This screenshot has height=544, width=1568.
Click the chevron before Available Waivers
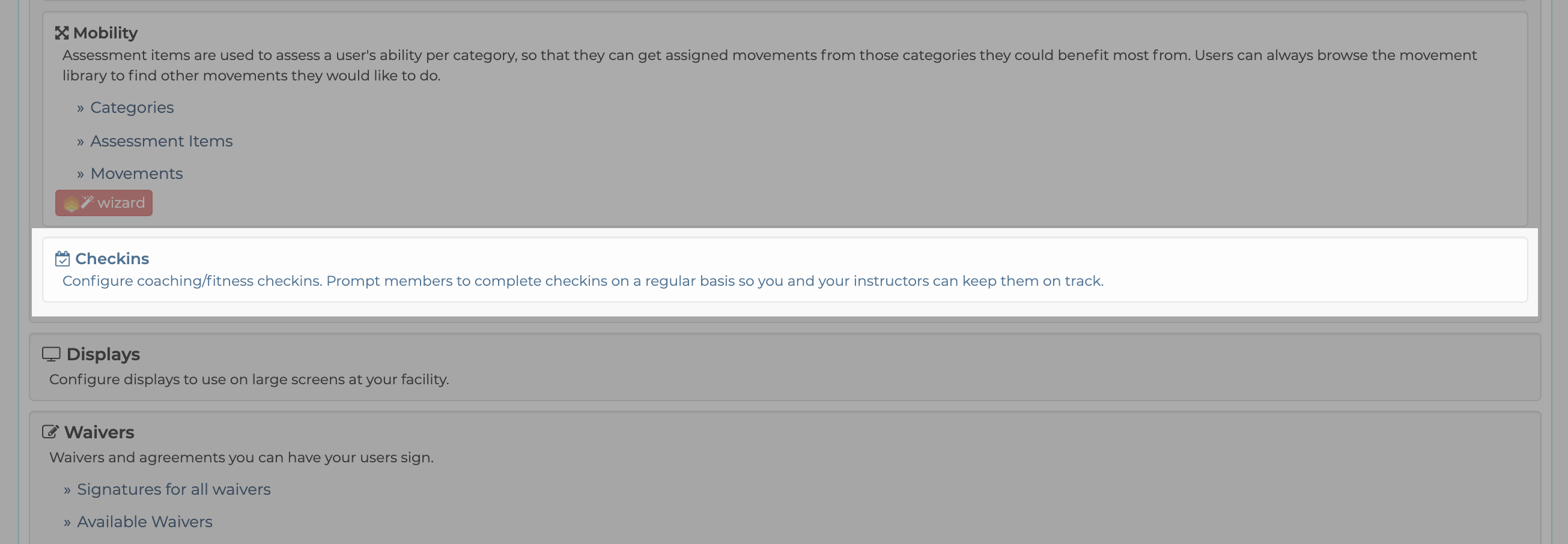[x=67, y=523]
